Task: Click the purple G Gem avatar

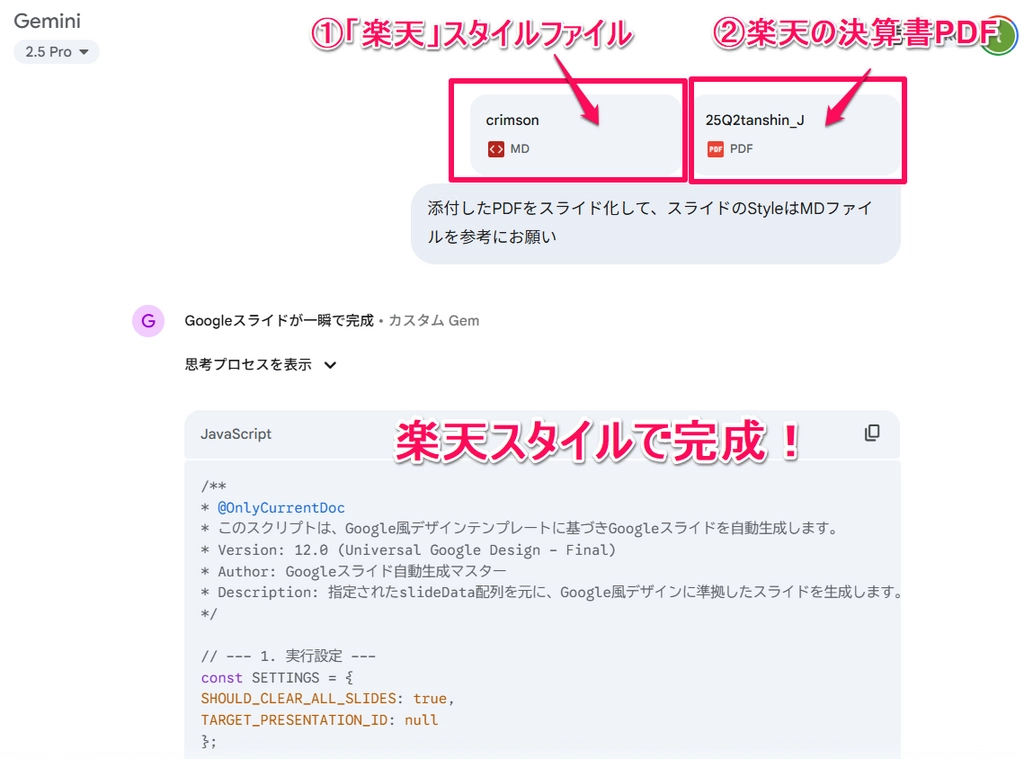Action: click(148, 321)
